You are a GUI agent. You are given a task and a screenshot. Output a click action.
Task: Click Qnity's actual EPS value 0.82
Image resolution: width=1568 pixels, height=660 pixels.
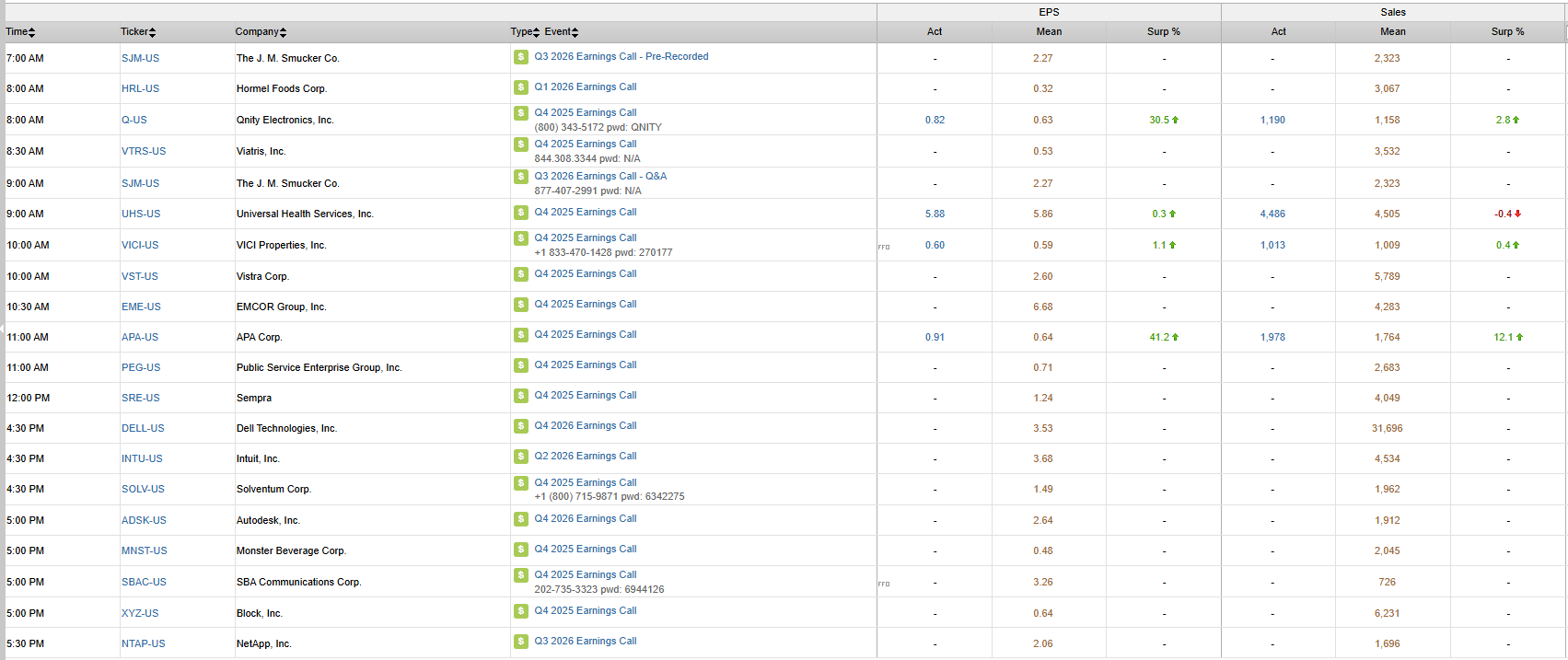point(935,121)
